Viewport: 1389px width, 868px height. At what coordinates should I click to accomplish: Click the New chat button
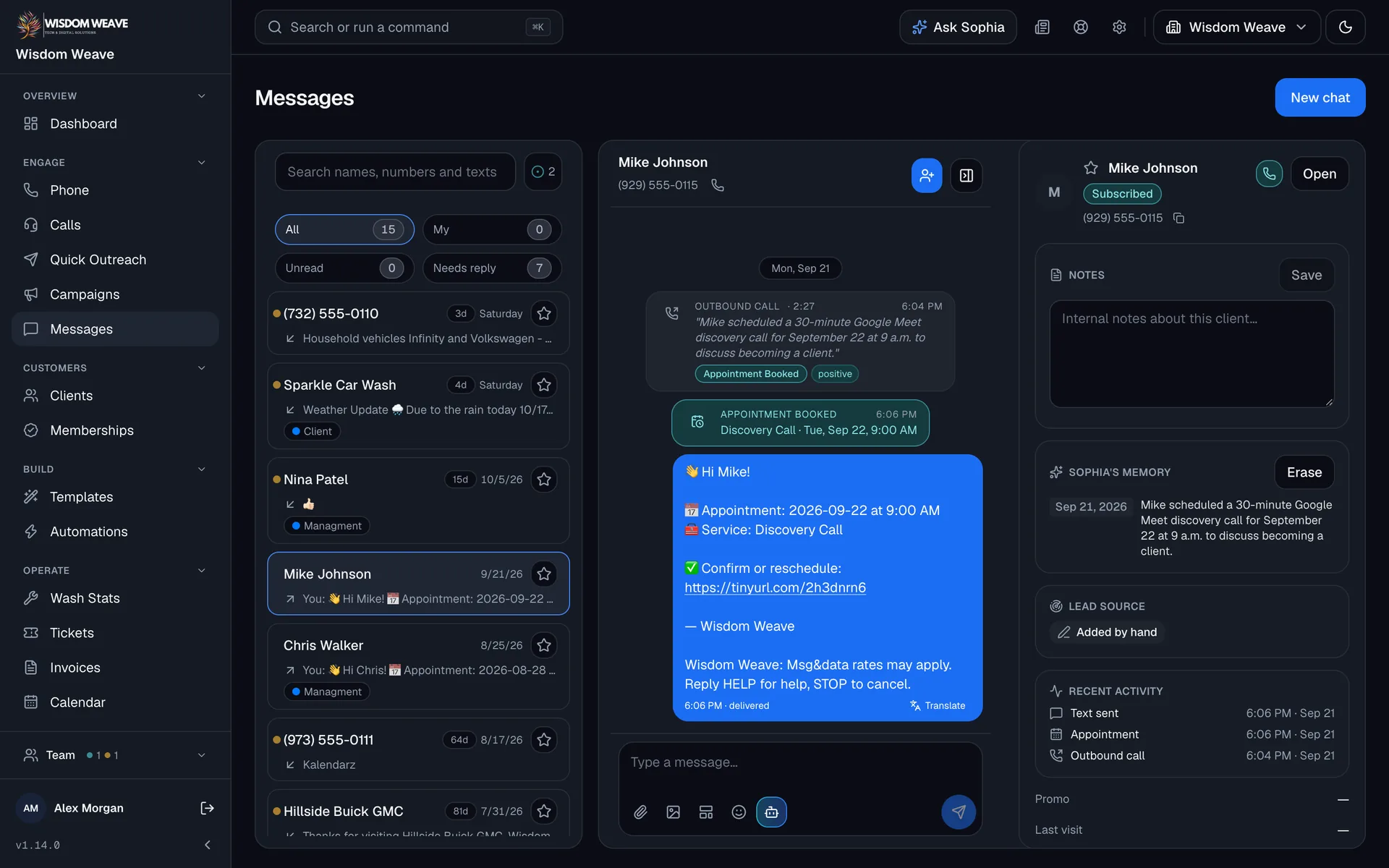(1320, 98)
